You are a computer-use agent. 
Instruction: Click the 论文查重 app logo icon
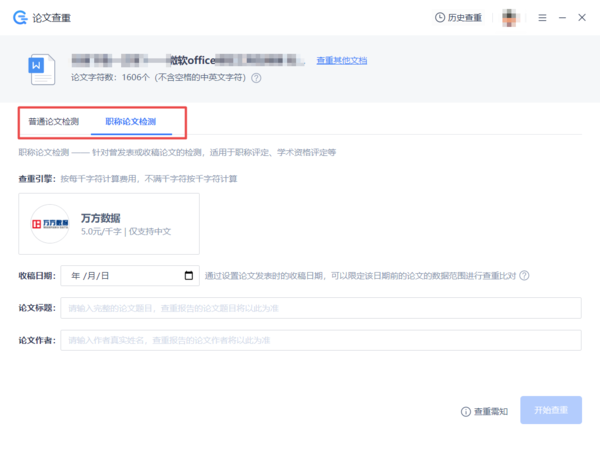pyautogui.click(x=18, y=18)
